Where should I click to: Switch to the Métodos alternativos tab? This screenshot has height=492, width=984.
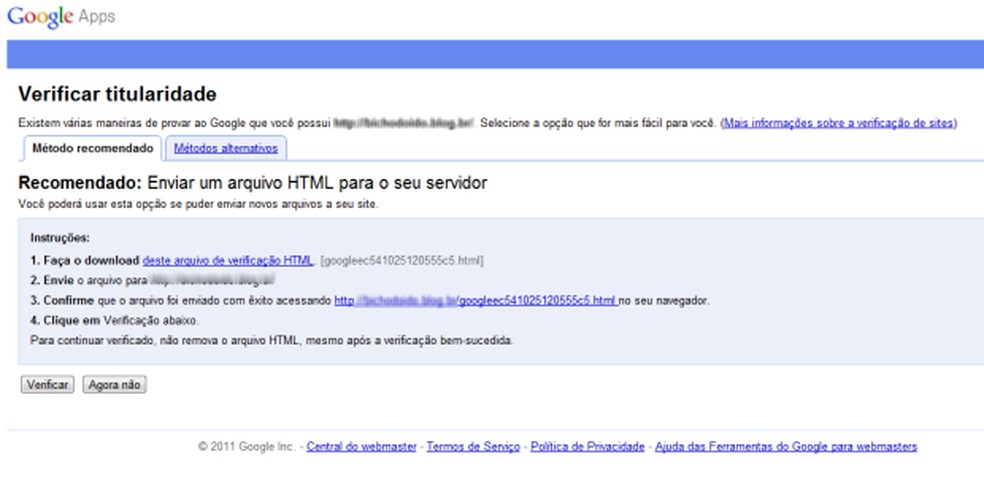click(226, 149)
